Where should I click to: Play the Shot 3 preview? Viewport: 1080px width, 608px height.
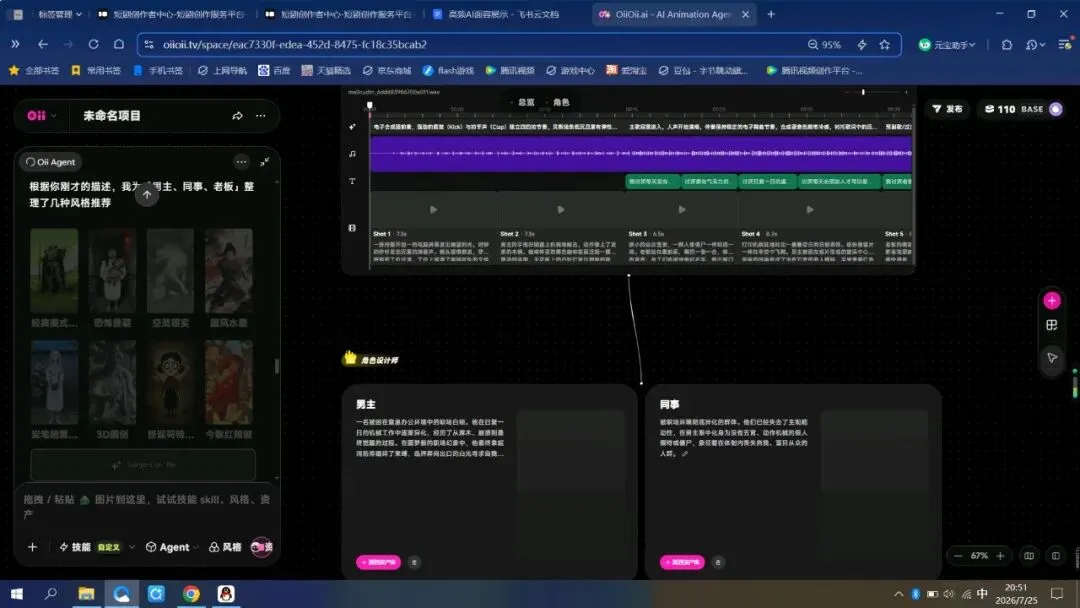682,209
